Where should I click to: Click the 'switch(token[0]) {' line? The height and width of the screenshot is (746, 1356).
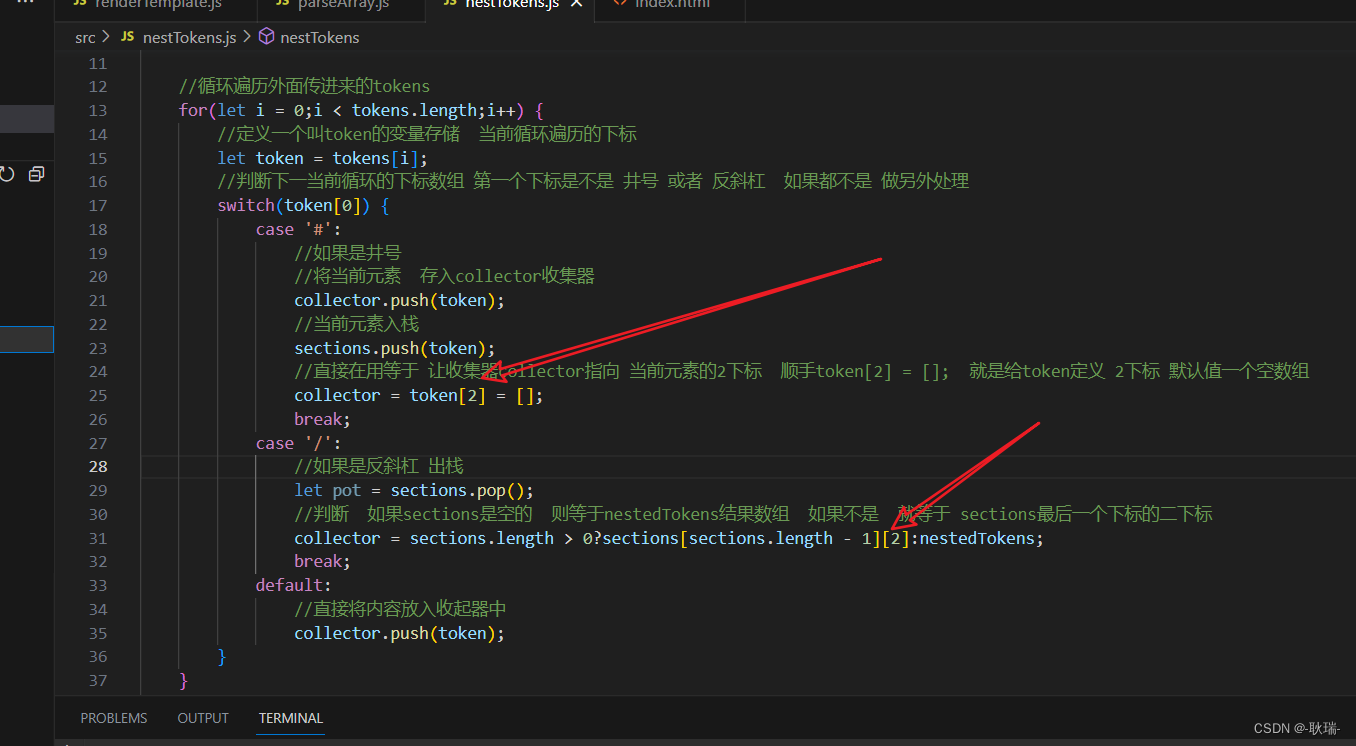coord(303,206)
